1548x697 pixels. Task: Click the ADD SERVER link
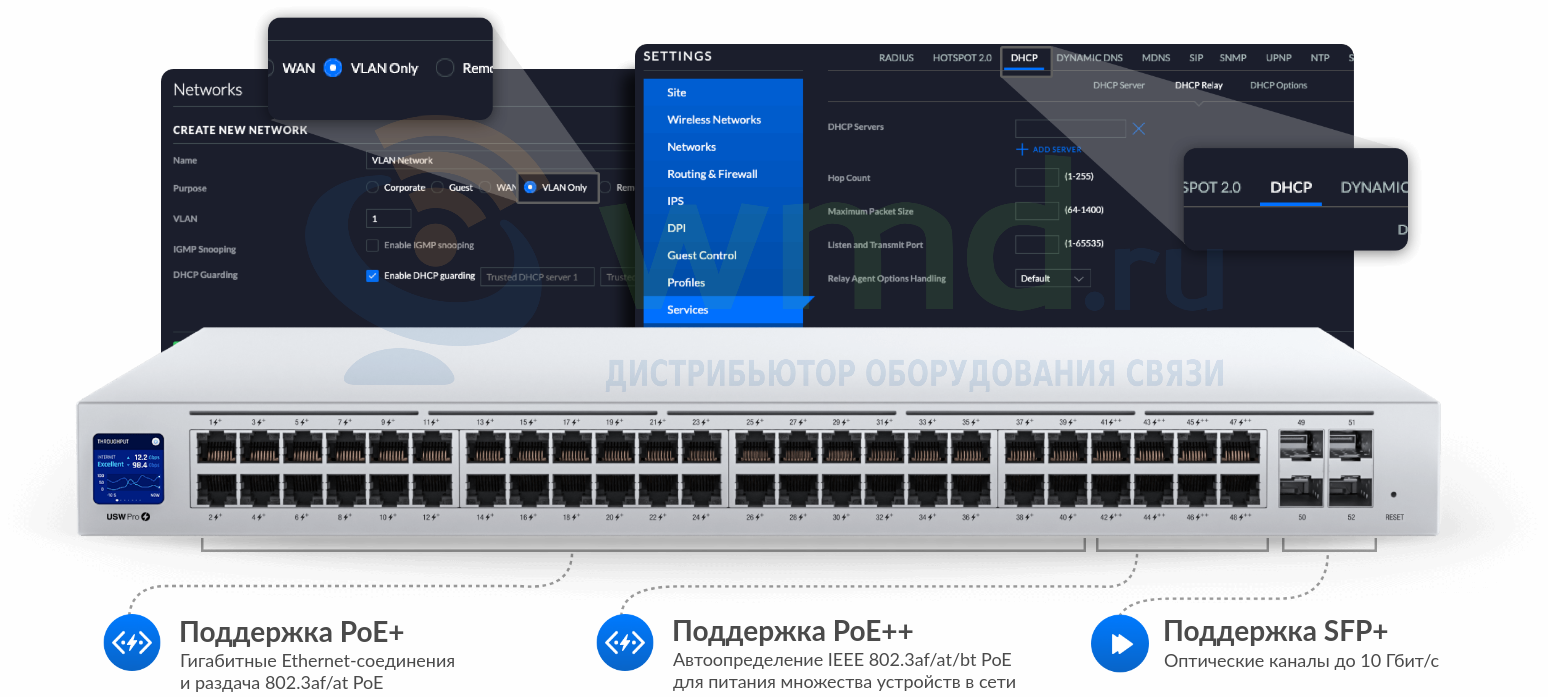coord(1057,149)
